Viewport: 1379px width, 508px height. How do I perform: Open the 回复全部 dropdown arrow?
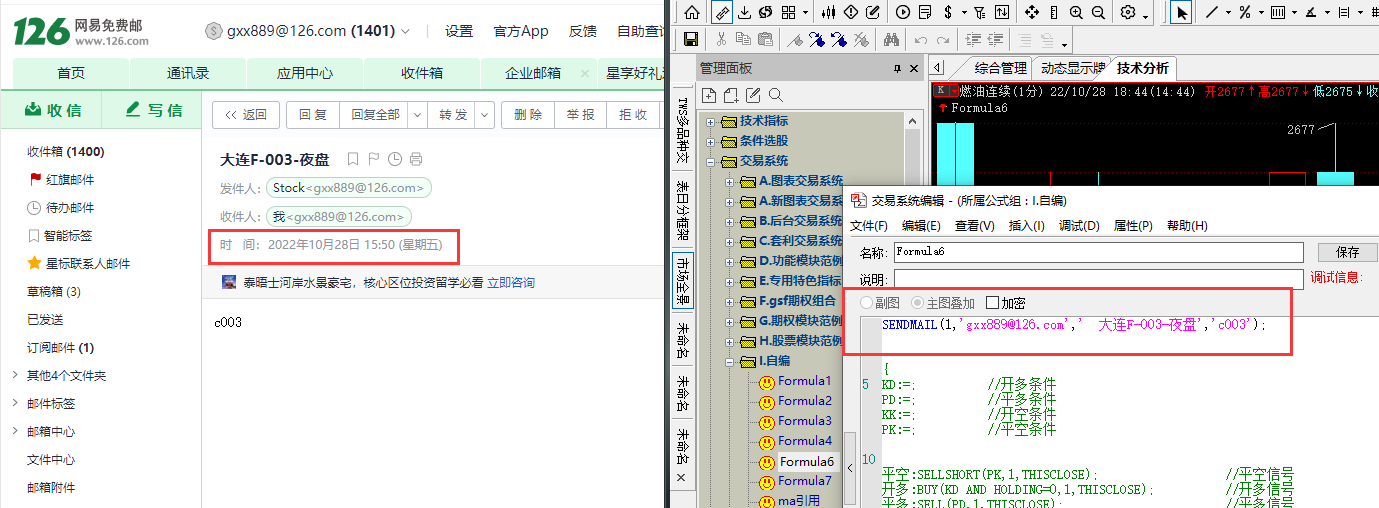coord(418,115)
